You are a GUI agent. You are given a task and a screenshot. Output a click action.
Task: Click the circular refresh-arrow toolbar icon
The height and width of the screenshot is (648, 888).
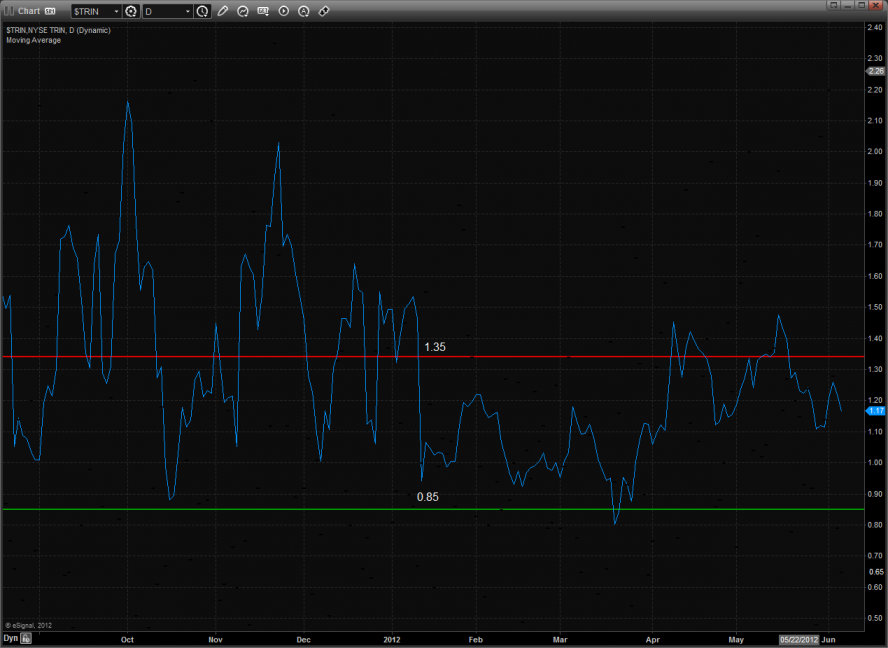click(x=242, y=11)
